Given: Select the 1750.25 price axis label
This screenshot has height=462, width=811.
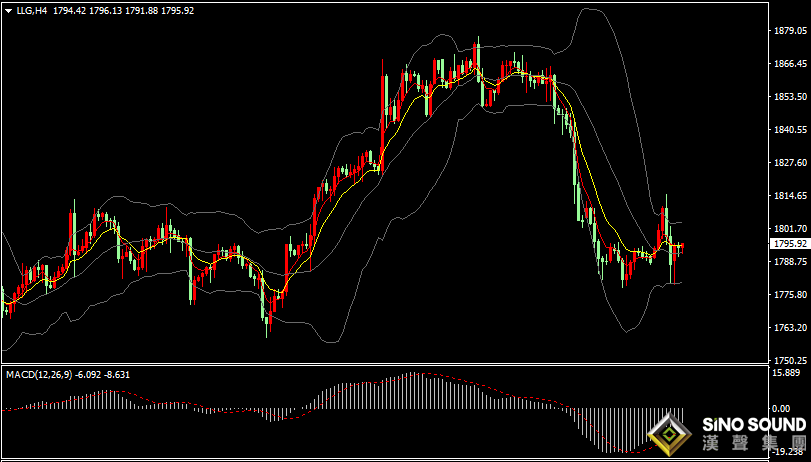Looking at the screenshot, I should 790,360.
